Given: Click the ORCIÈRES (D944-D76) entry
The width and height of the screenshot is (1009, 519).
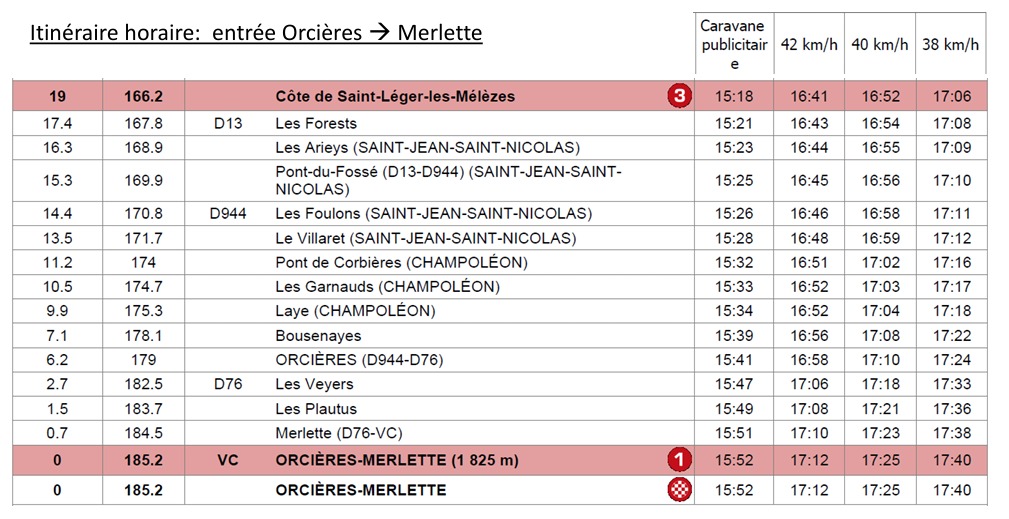Looking at the screenshot, I should (x=359, y=360).
